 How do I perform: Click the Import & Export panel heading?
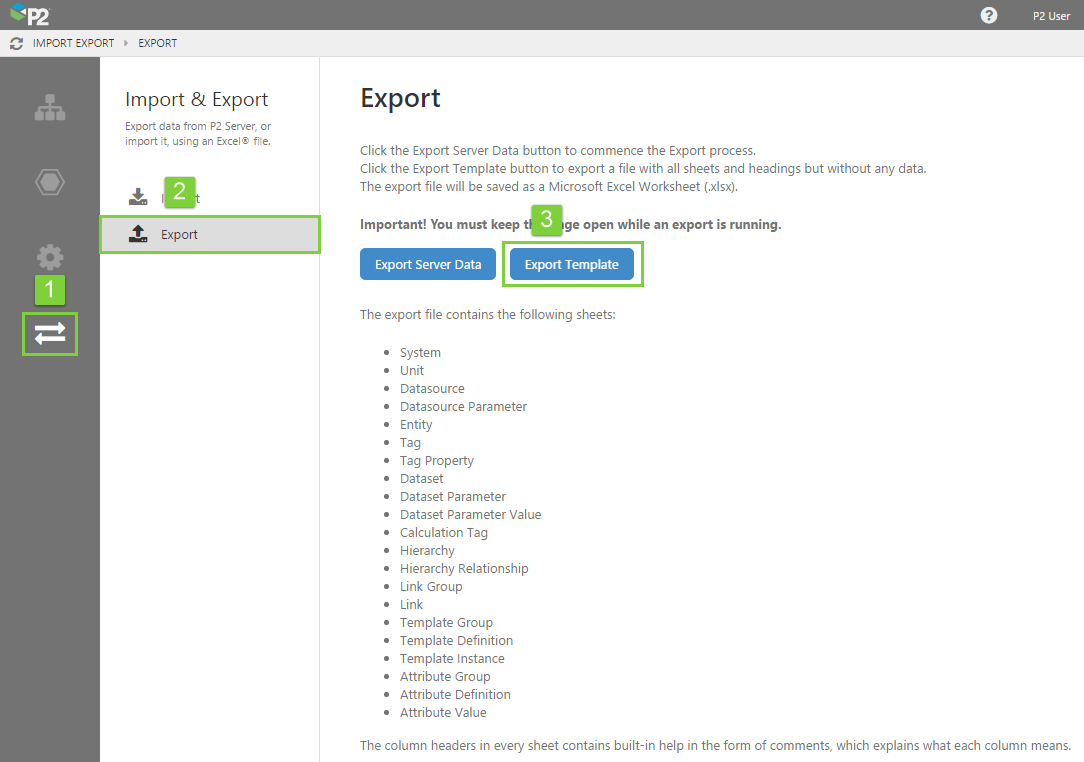point(196,100)
